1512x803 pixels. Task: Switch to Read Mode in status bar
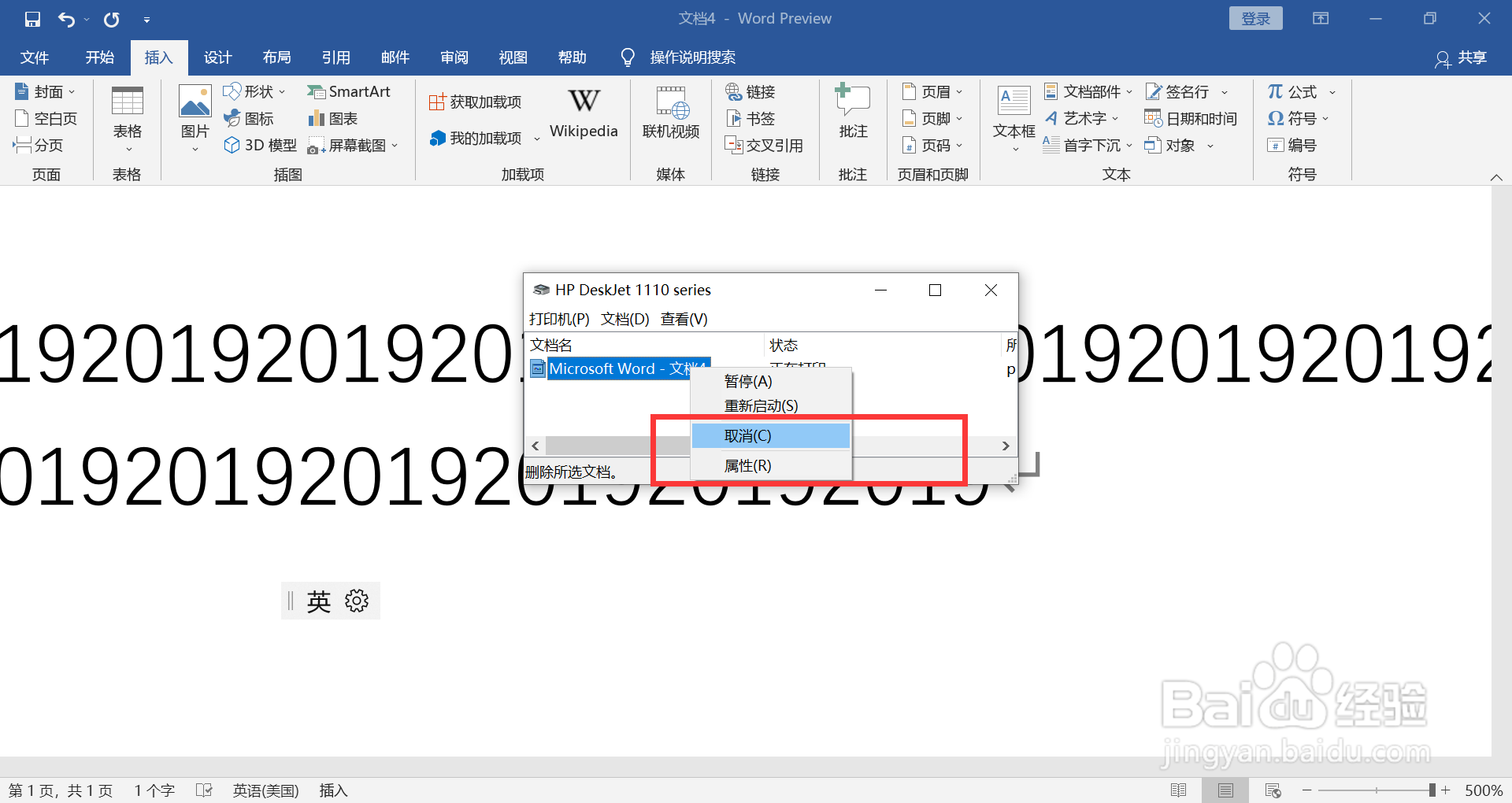[1179, 790]
